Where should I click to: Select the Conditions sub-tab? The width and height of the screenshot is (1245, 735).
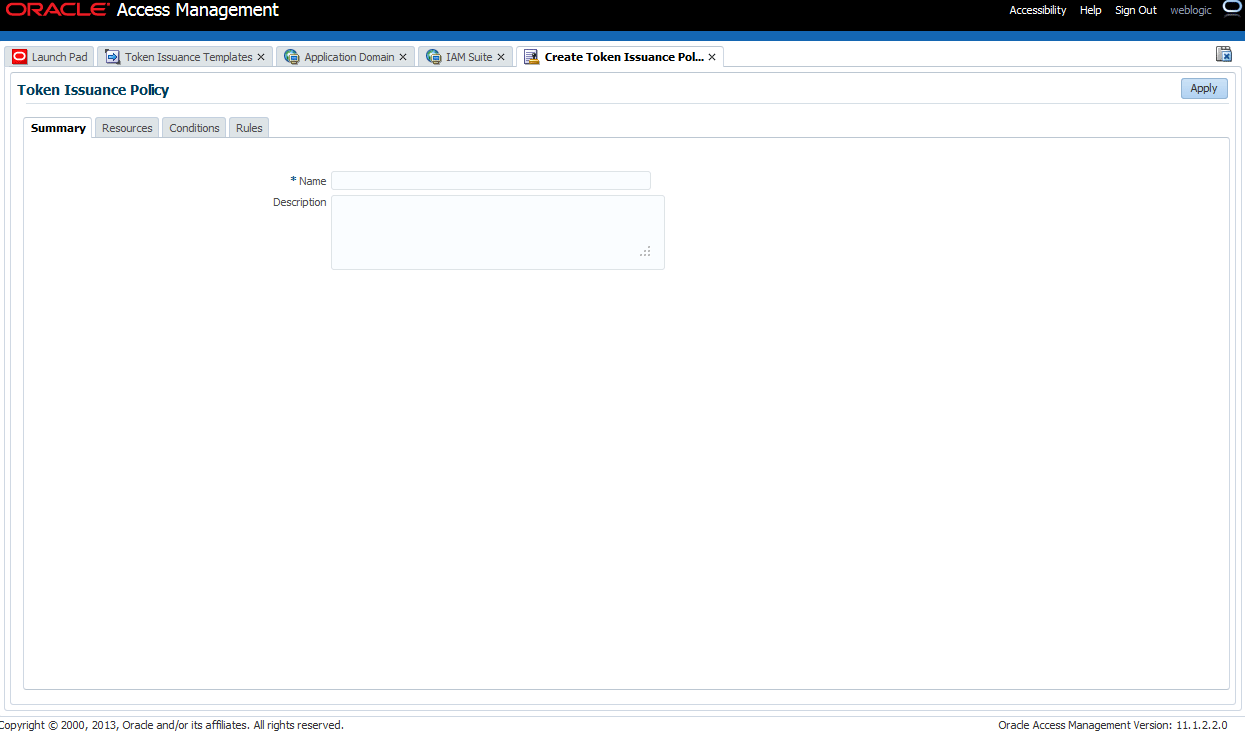[x=194, y=128]
